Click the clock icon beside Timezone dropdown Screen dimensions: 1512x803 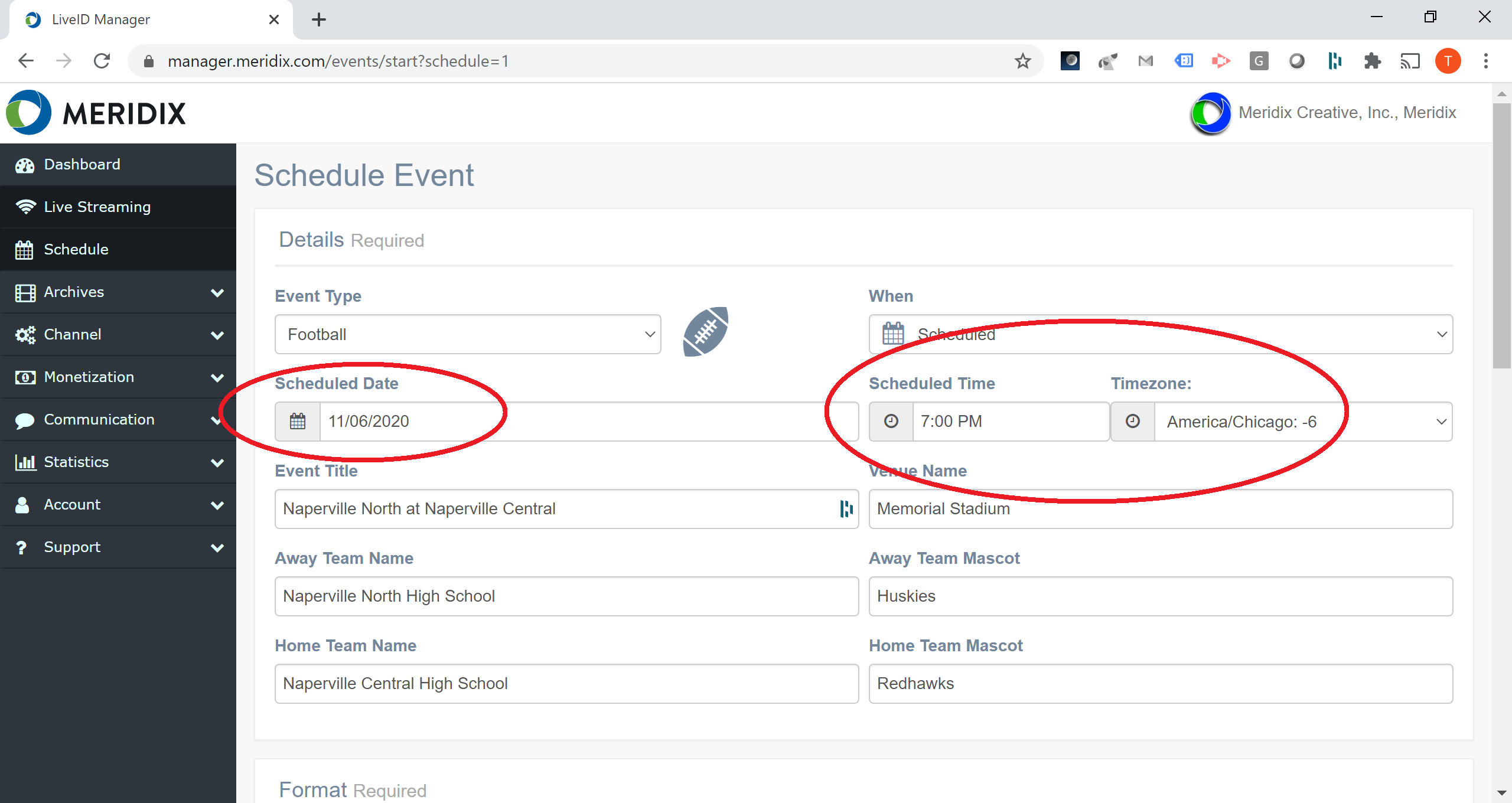[x=1132, y=421]
